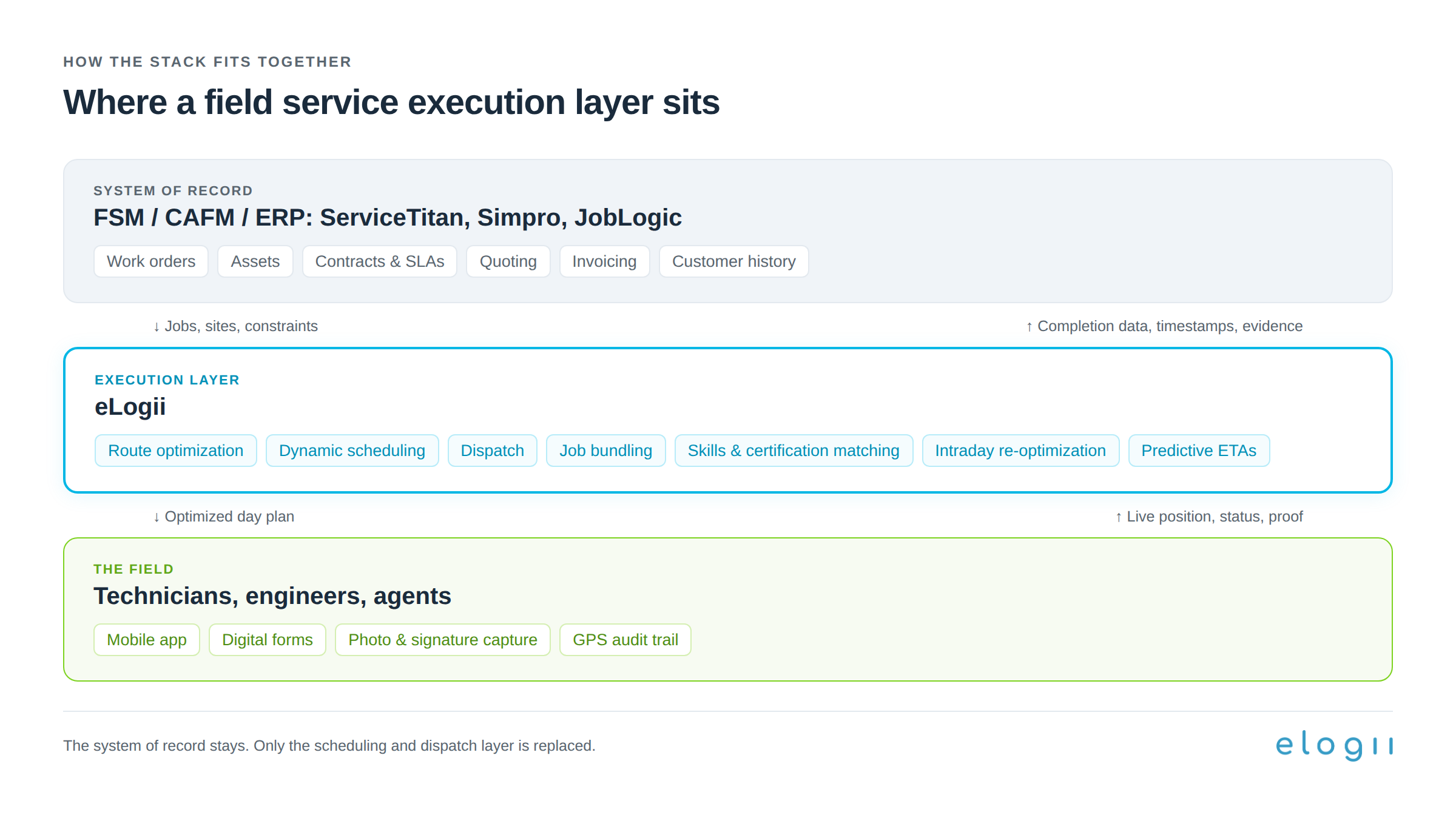Select the Invoicing chip
This screenshot has height=815, width=1456.
coord(605,261)
